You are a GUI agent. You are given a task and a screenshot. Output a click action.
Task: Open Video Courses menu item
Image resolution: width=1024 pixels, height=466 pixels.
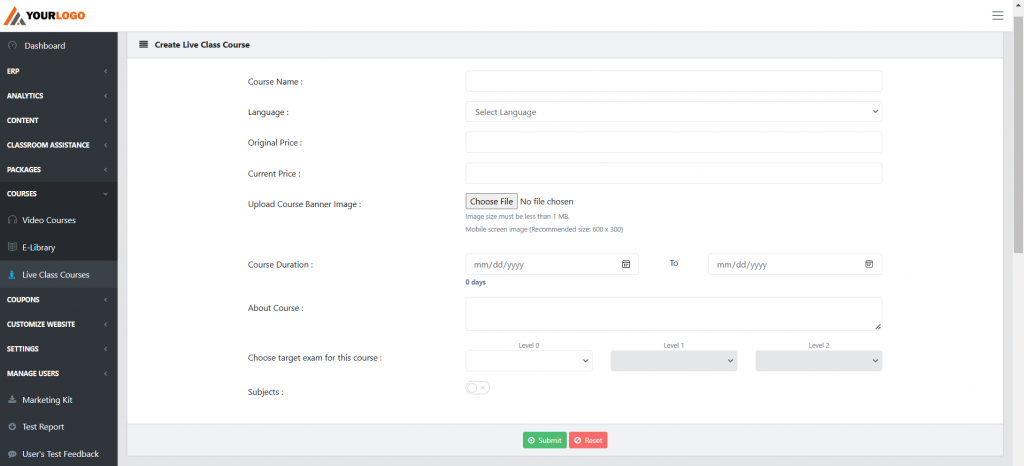pyautogui.click(x=59, y=220)
